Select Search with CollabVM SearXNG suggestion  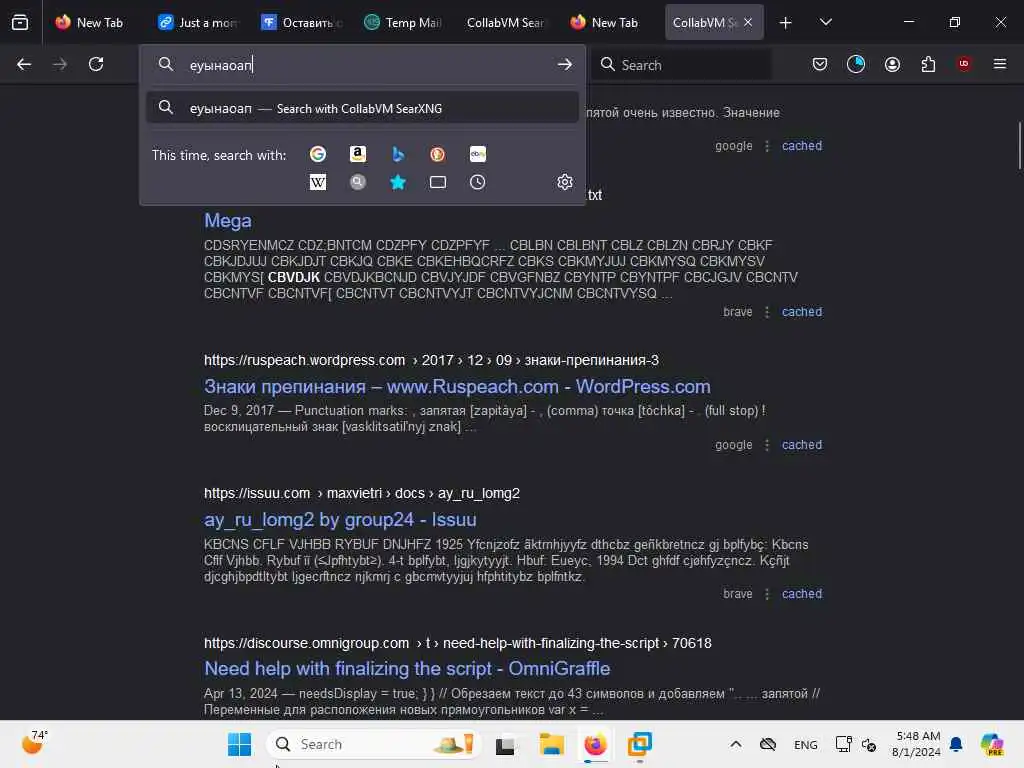(362, 108)
